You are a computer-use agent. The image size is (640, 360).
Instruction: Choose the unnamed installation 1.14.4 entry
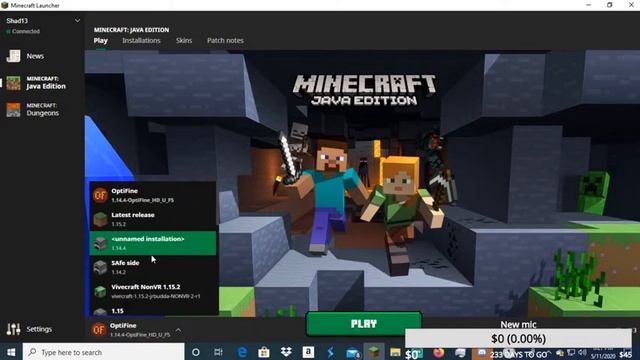153,243
